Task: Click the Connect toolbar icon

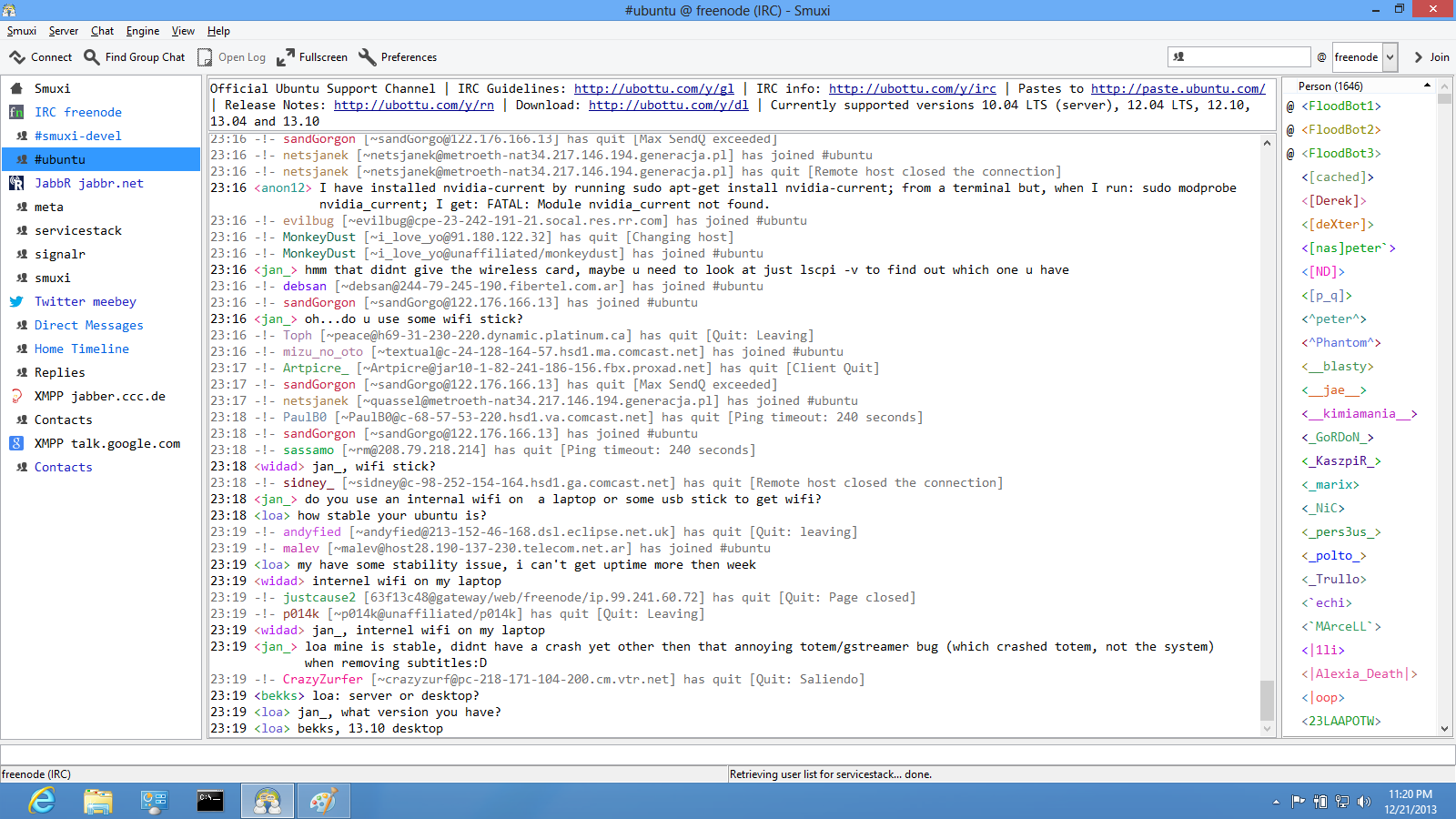Action: click(18, 57)
